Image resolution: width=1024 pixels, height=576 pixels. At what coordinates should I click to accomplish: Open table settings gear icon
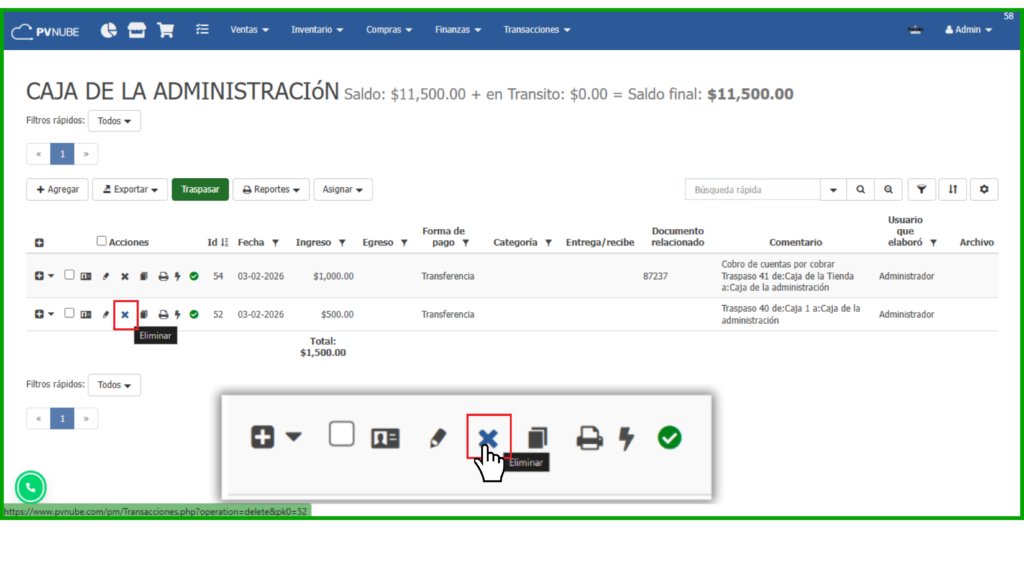coord(984,189)
